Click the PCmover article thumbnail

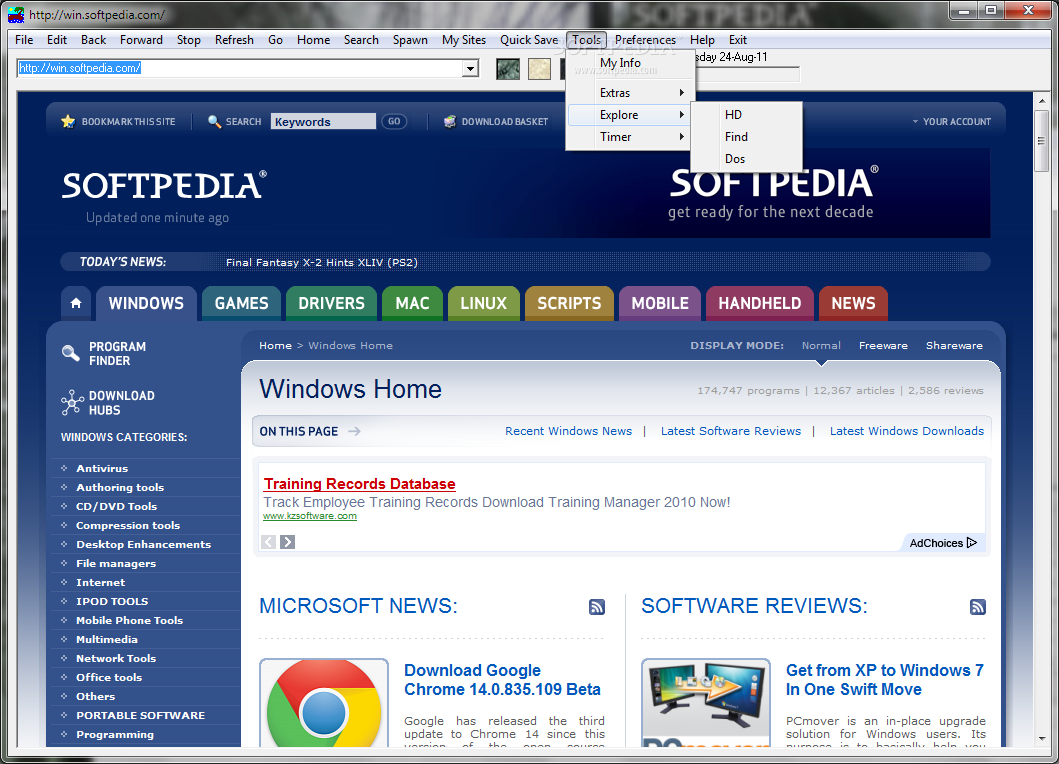tap(706, 703)
